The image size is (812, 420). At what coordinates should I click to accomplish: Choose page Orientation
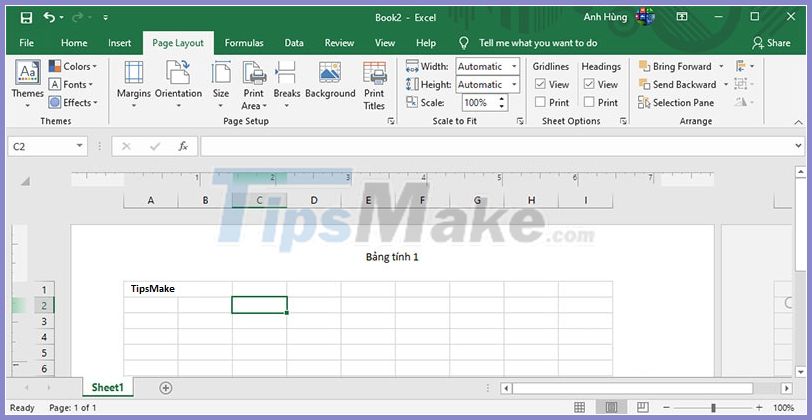(x=178, y=85)
